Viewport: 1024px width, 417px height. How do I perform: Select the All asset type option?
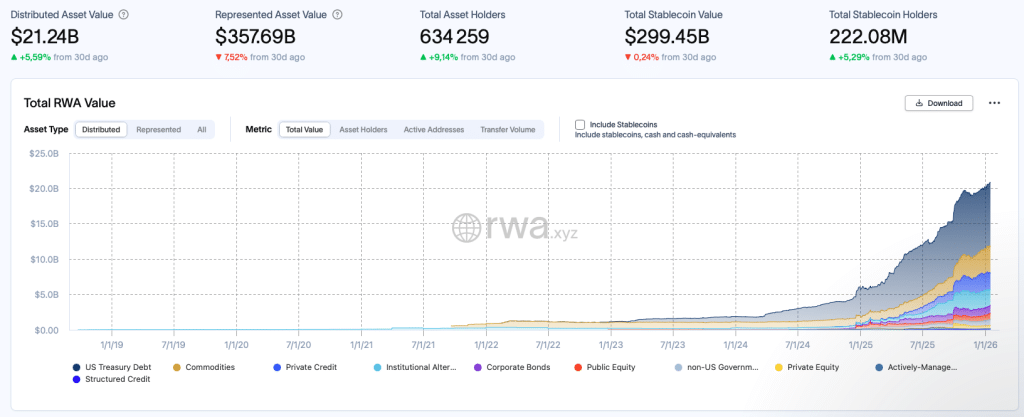tap(201, 129)
